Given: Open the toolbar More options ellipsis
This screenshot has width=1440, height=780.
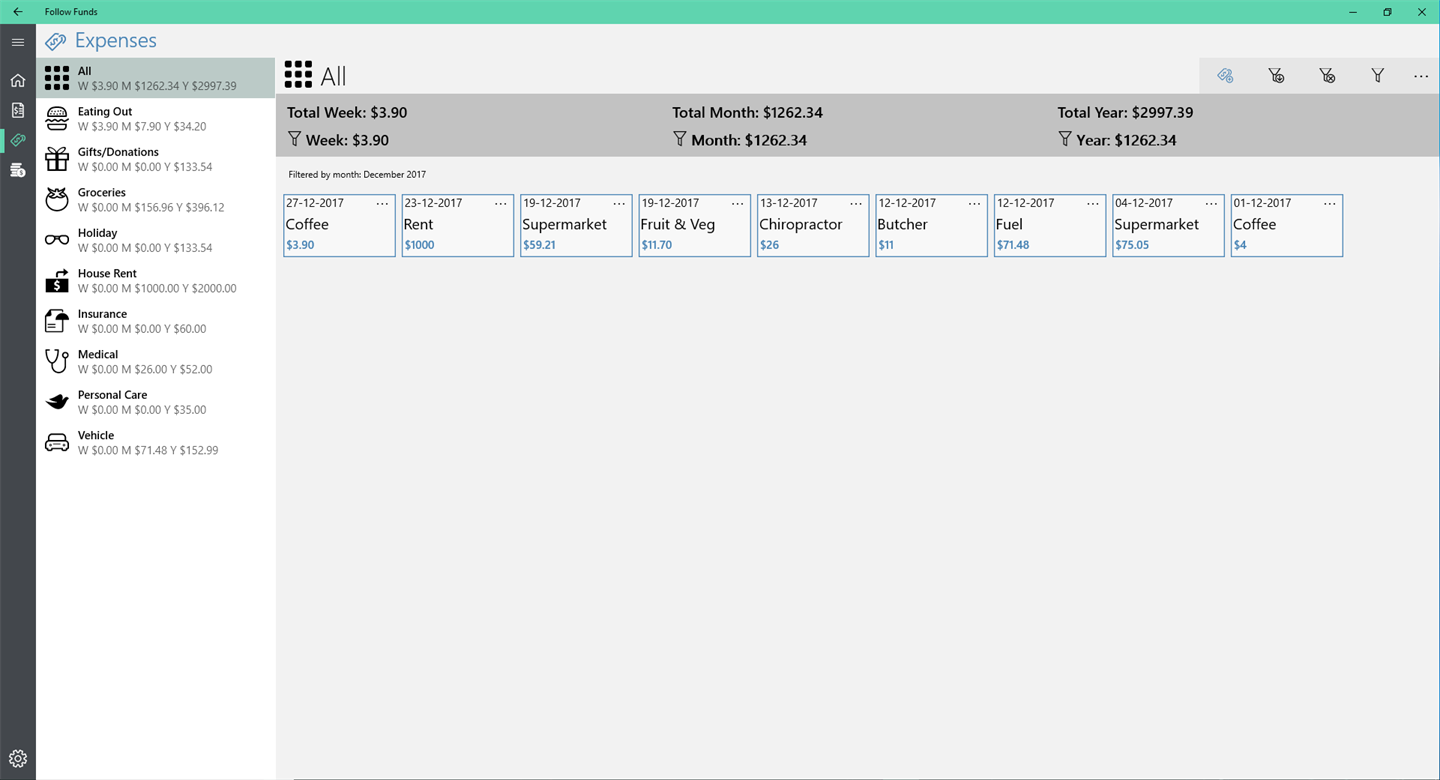Looking at the screenshot, I should 1421,76.
